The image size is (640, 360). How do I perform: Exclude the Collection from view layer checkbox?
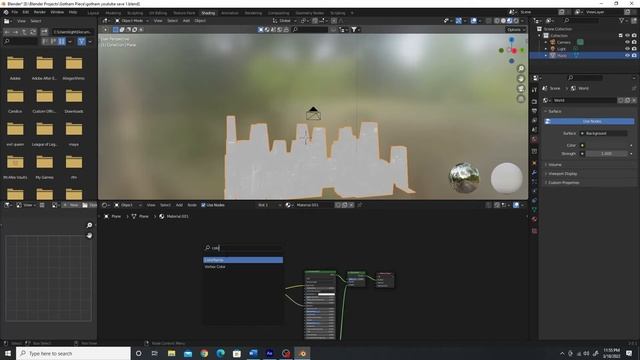tap(621, 36)
